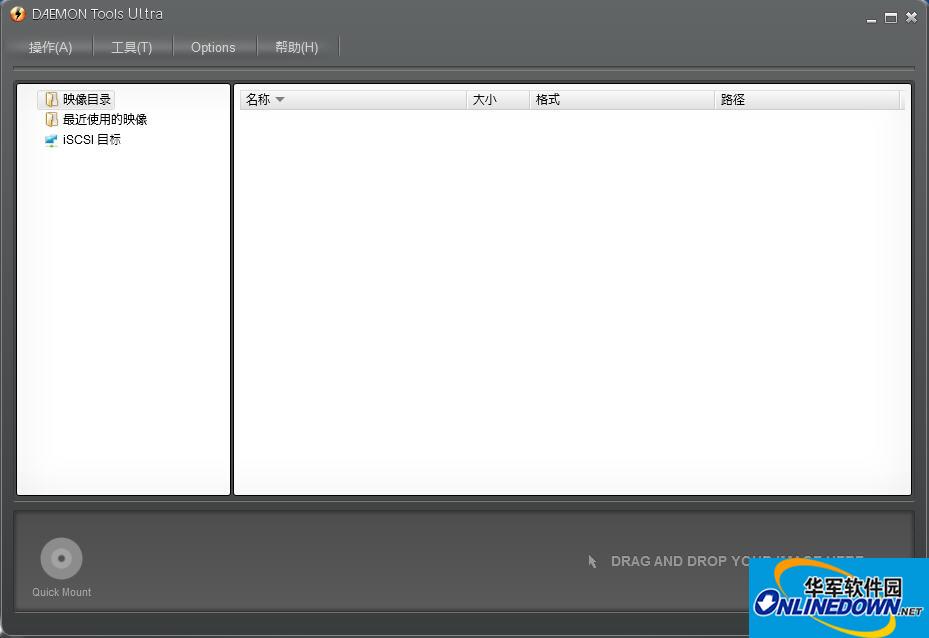Open the Options menu

click(x=213, y=47)
